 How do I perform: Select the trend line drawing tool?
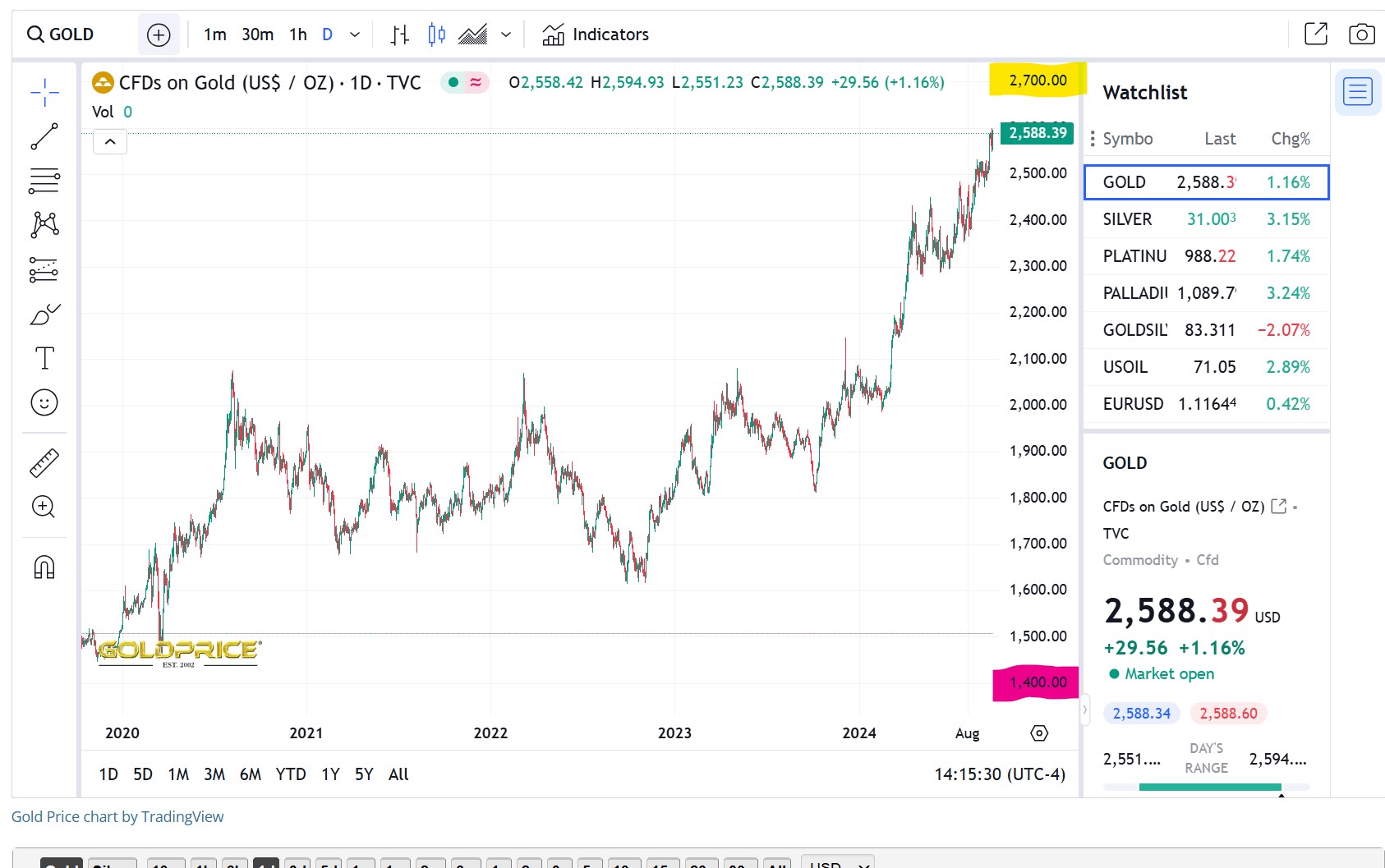point(44,136)
